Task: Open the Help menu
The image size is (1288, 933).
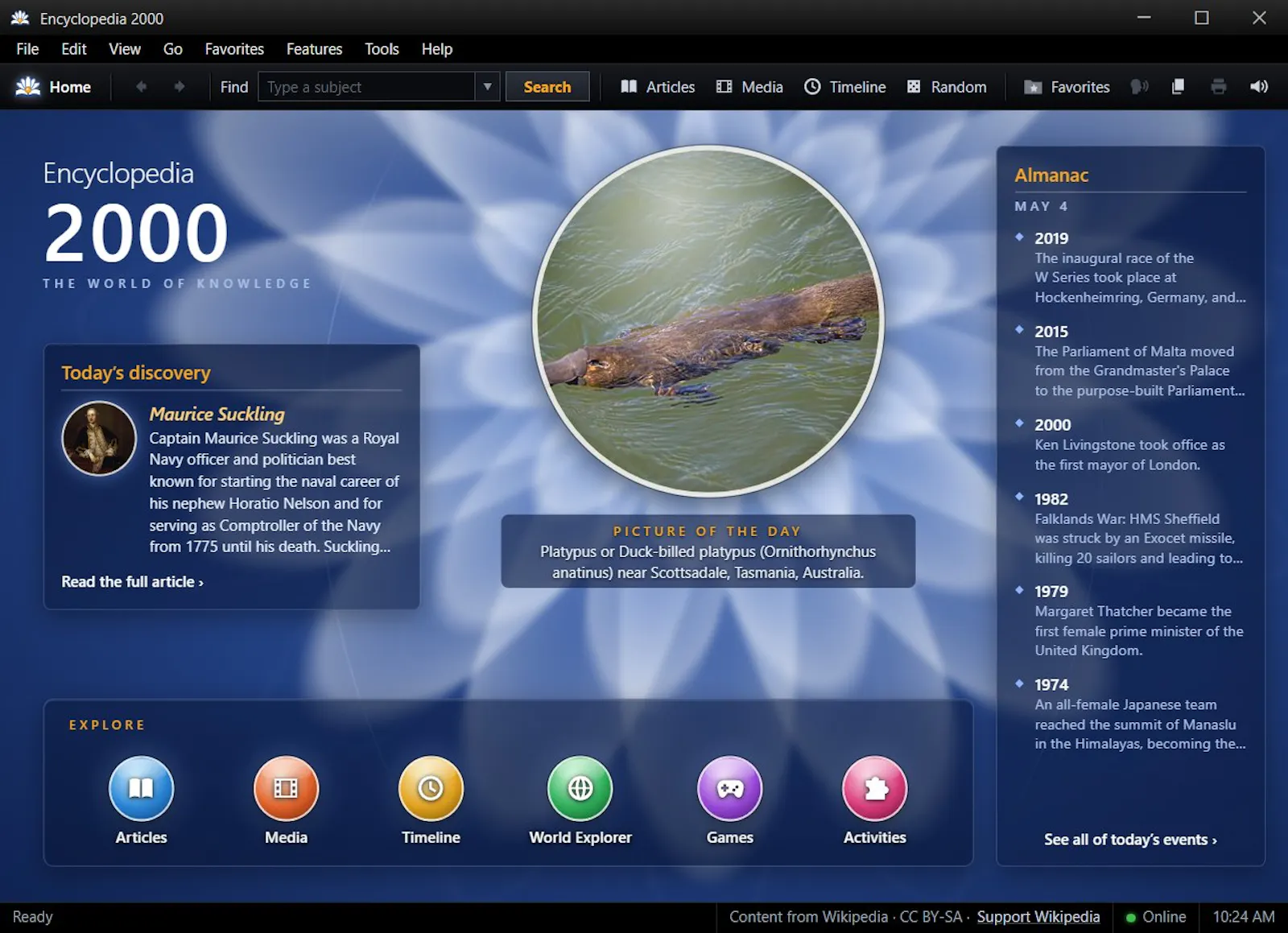Action: tap(437, 49)
